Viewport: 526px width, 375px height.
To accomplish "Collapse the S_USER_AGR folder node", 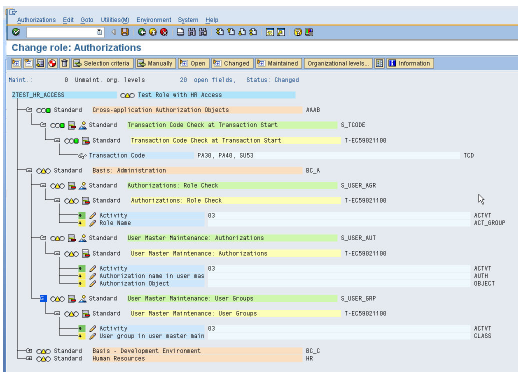I will point(43,185).
